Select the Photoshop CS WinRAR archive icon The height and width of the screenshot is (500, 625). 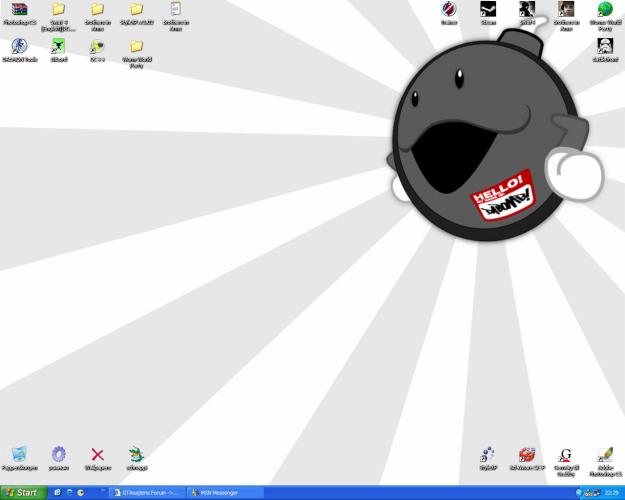[18, 10]
